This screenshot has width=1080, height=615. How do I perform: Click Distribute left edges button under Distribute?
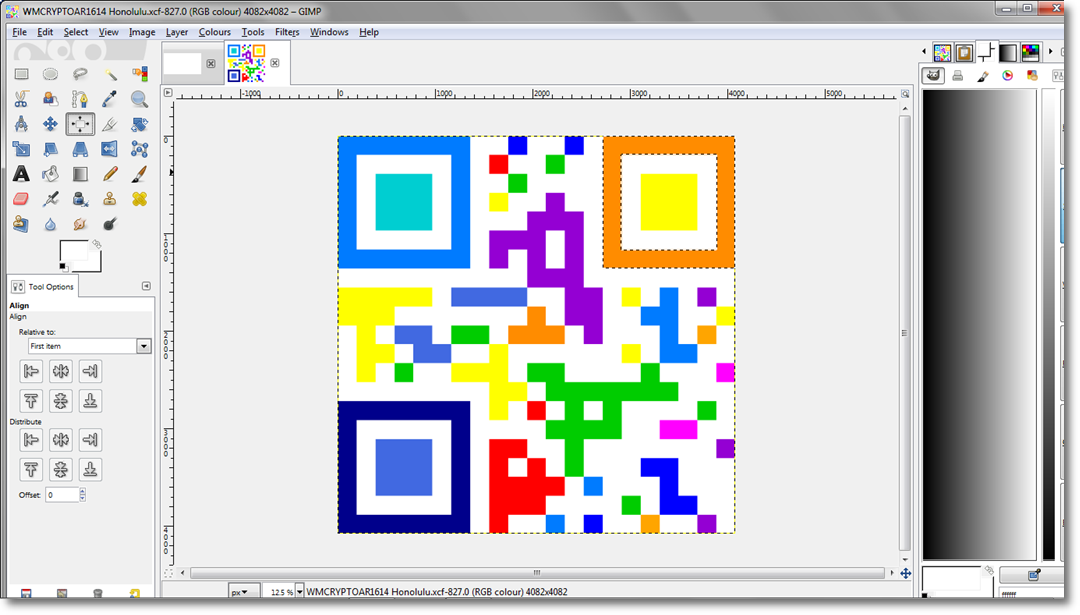[31, 440]
